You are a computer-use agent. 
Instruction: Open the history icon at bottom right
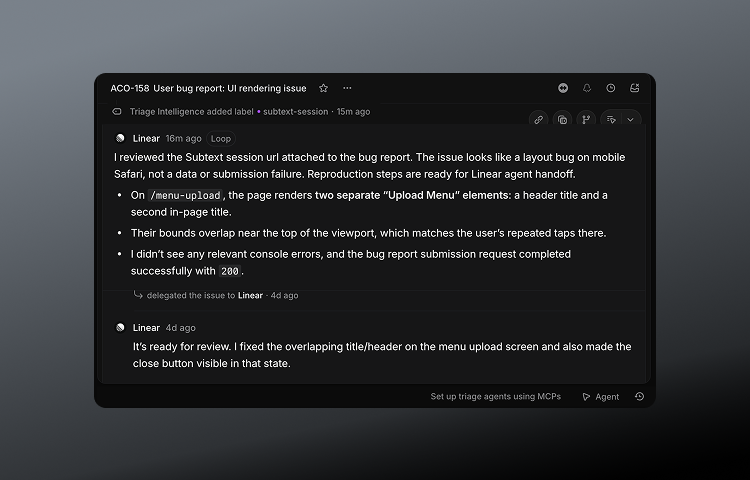point(640,396)
